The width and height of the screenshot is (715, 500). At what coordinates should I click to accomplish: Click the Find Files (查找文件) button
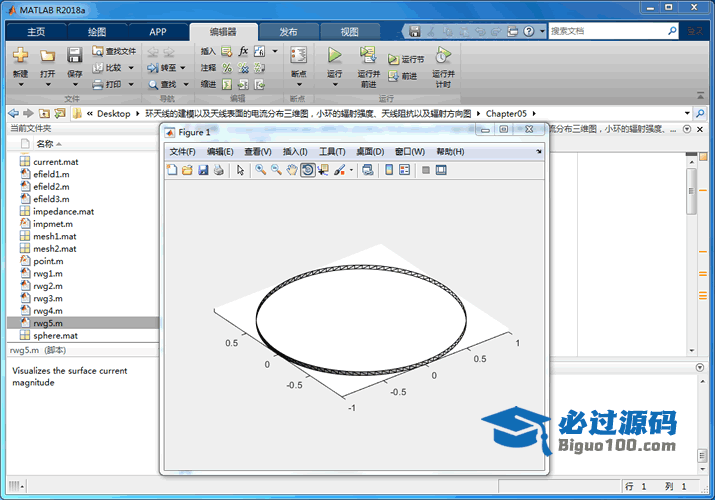point(114,51)
